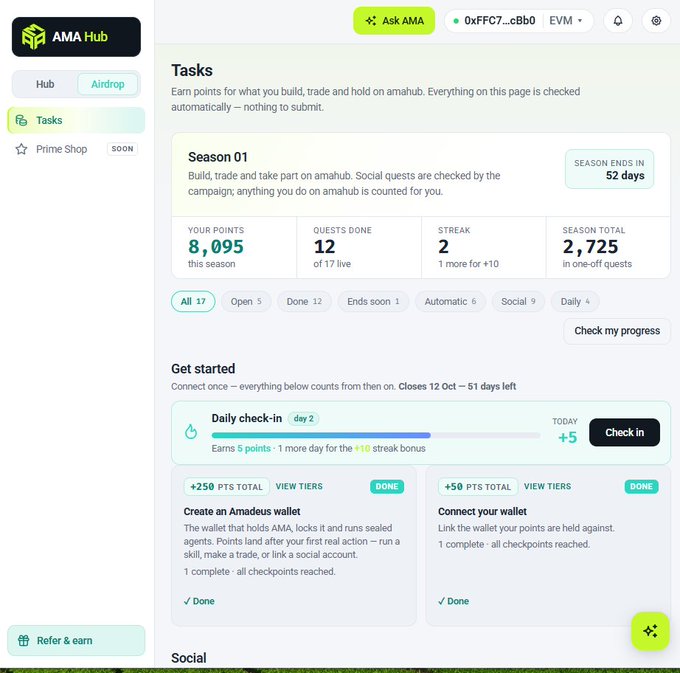Click 'Closes 12 Oct — 51 days left' text

[457, 386]
